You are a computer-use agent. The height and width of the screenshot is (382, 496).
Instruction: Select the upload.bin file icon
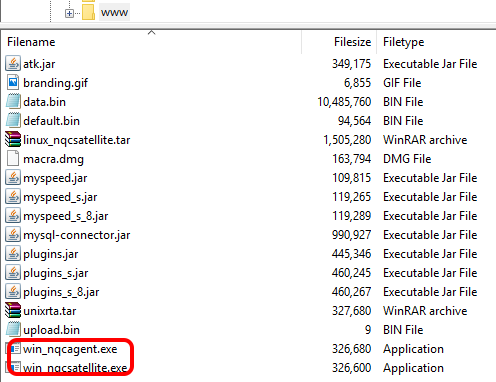pos(13,329)
